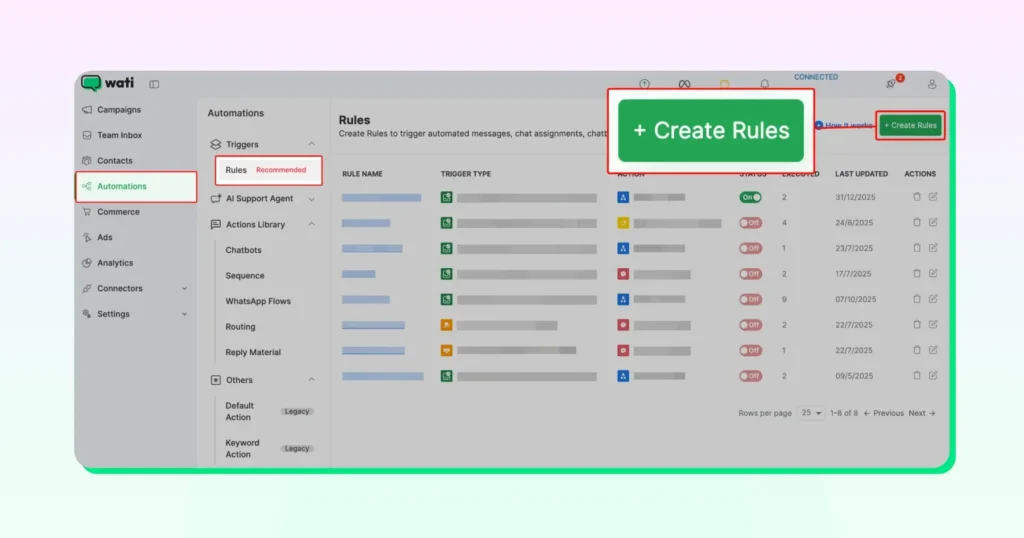Screen dimensions: 1024x538
Task: Delete the rule updated 24/8/2025
Action: [x=917, y=222]
